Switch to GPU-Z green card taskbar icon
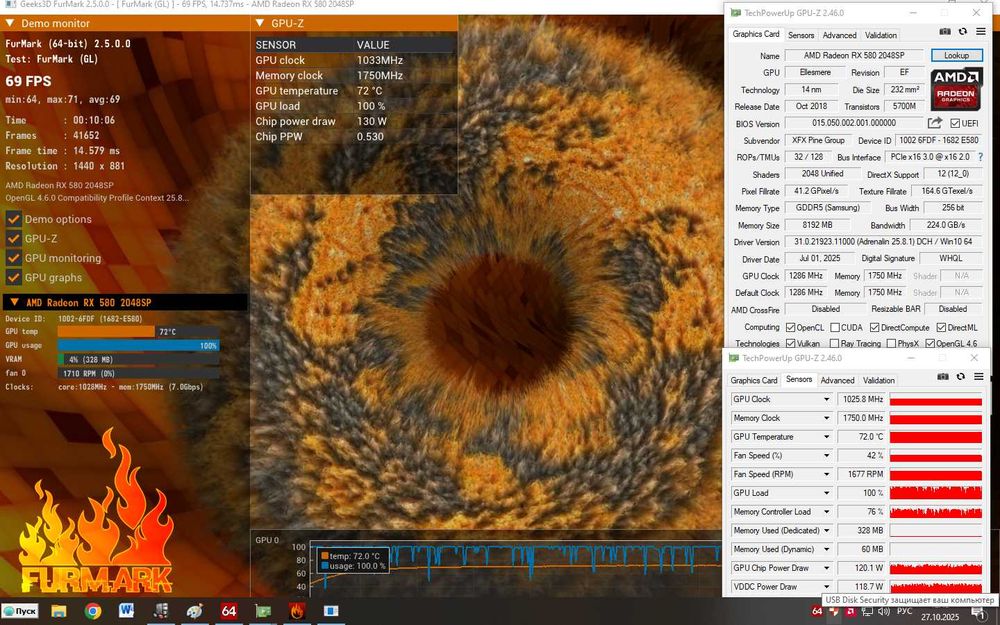1000x625 pixels. point(263,611)
